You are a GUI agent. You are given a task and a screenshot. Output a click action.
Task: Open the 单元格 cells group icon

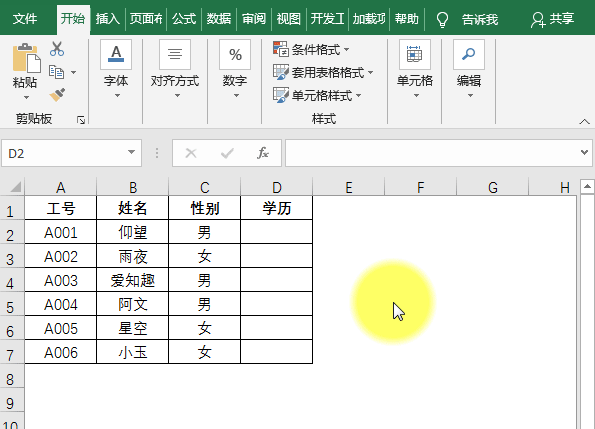tap(414, 55)
